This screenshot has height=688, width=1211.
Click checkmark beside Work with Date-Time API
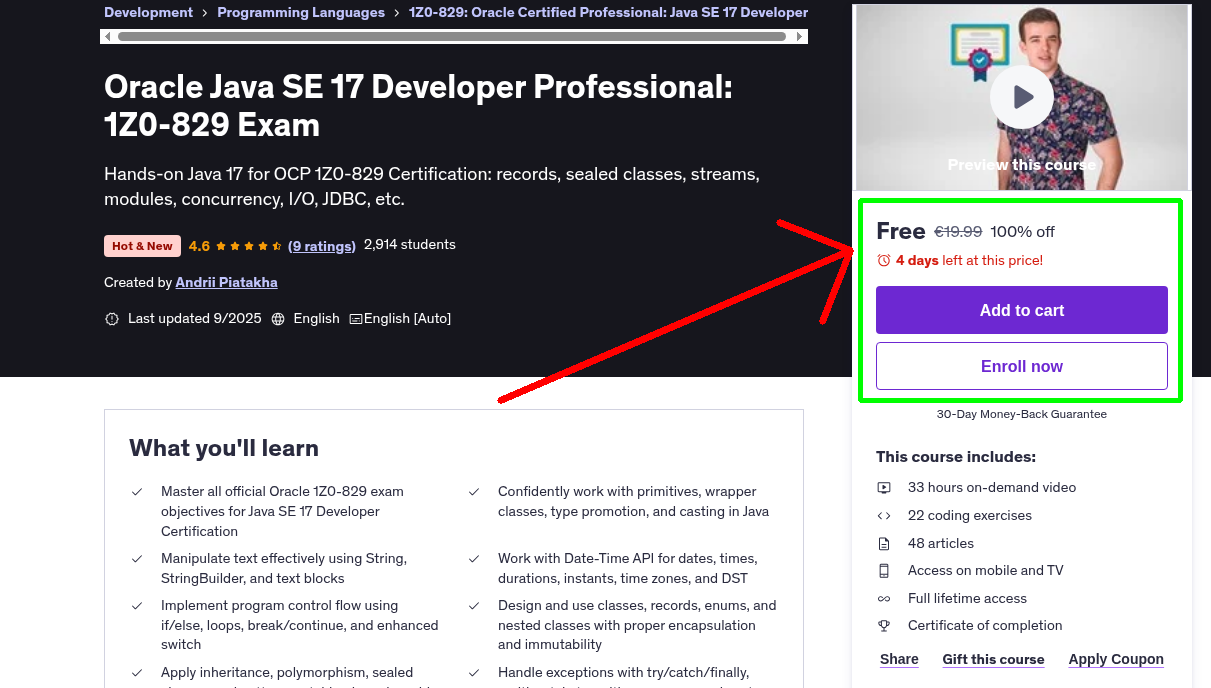pyautogui.click(x=474, y=559)
